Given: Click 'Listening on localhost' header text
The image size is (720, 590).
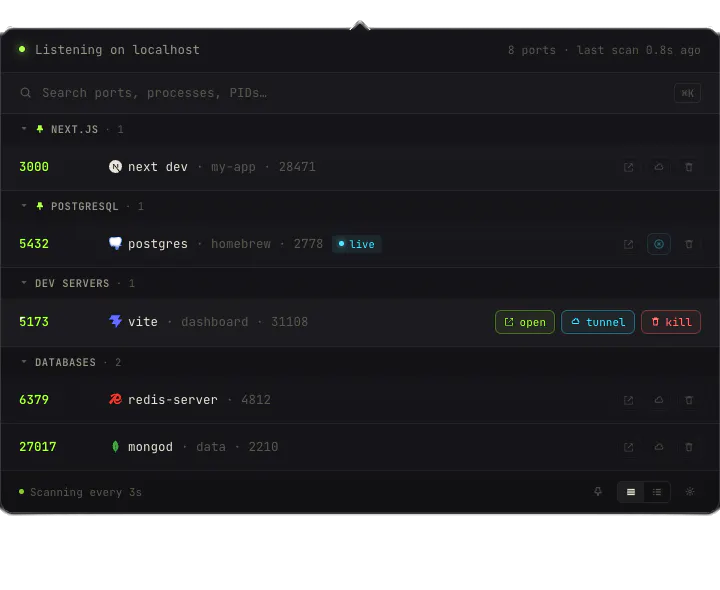Looking at the screenshot, I should [x=118, y=50].
